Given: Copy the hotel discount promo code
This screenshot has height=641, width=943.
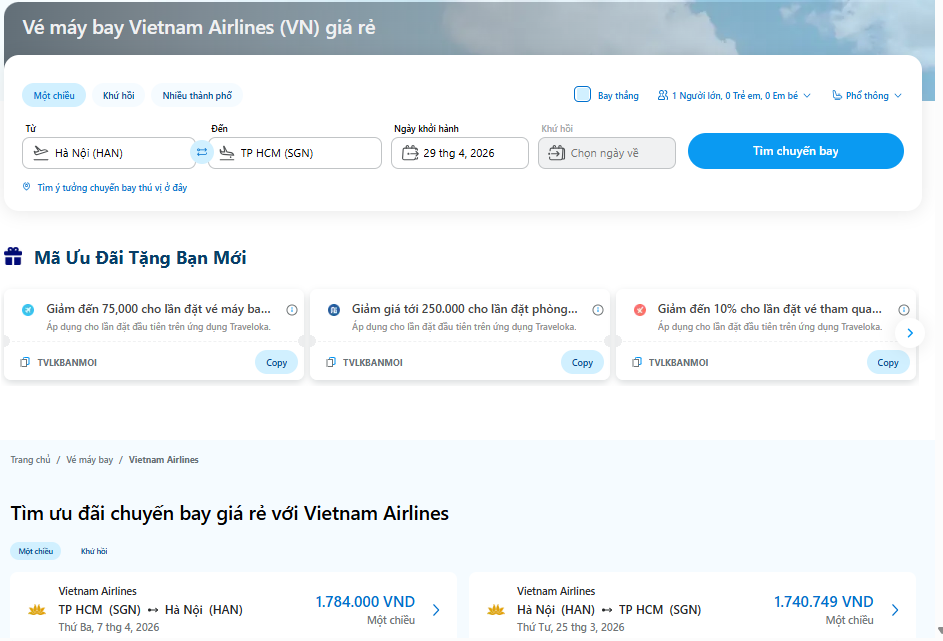Looking at the screenshot, I should pyautogui.click(x=582, y=362).
